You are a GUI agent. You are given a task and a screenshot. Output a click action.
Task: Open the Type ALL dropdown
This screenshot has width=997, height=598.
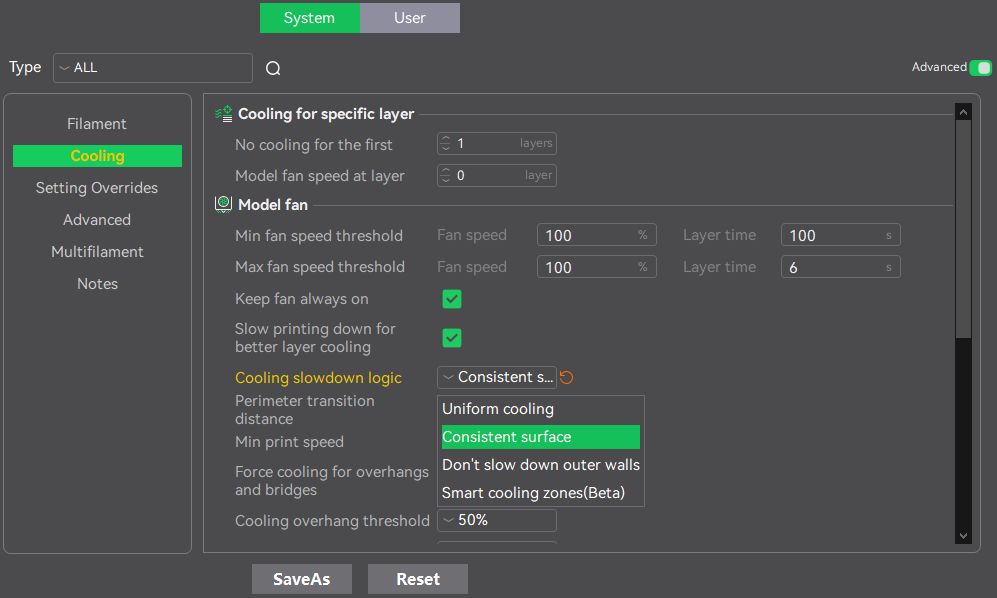click(152, 68)
